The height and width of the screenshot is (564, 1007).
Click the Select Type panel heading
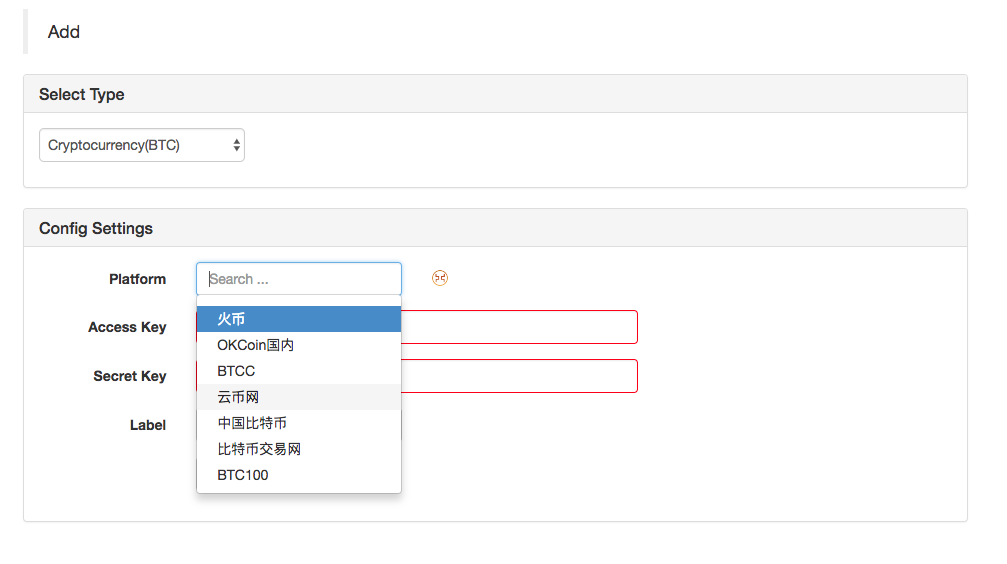pyautogui.click(x=82, y=94)
